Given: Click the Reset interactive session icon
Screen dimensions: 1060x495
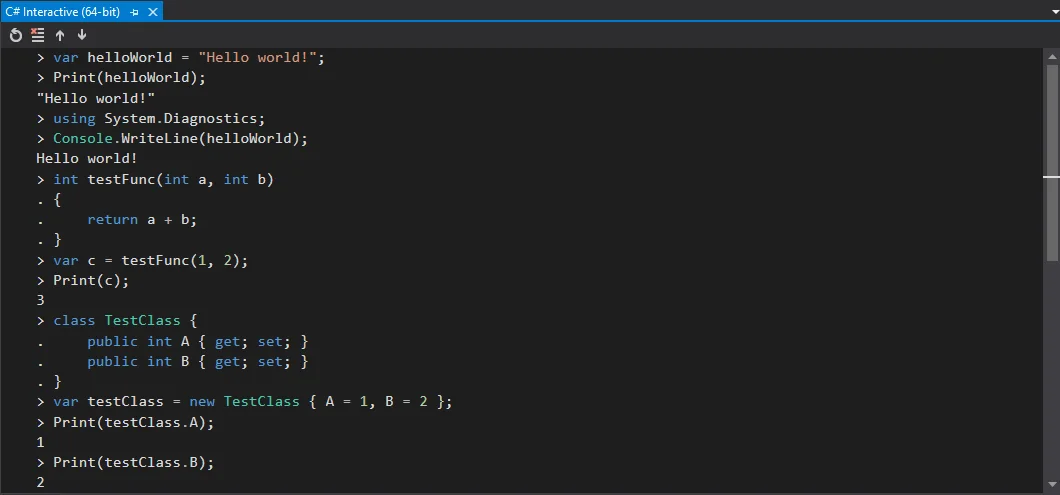Looking at the screenshot, I should point(16,35).
